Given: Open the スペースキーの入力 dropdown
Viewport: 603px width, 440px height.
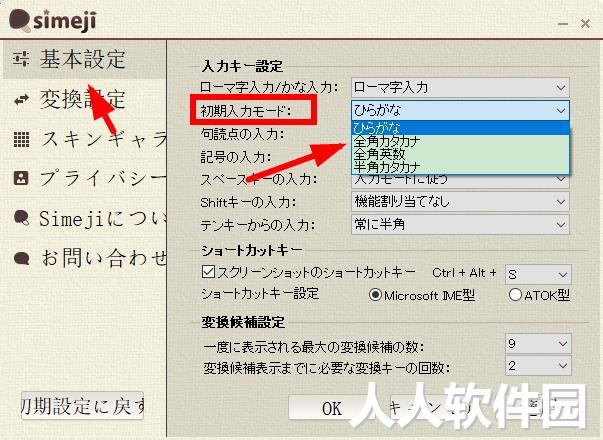Looking at the screenshot, I should (x=460, y=181).
